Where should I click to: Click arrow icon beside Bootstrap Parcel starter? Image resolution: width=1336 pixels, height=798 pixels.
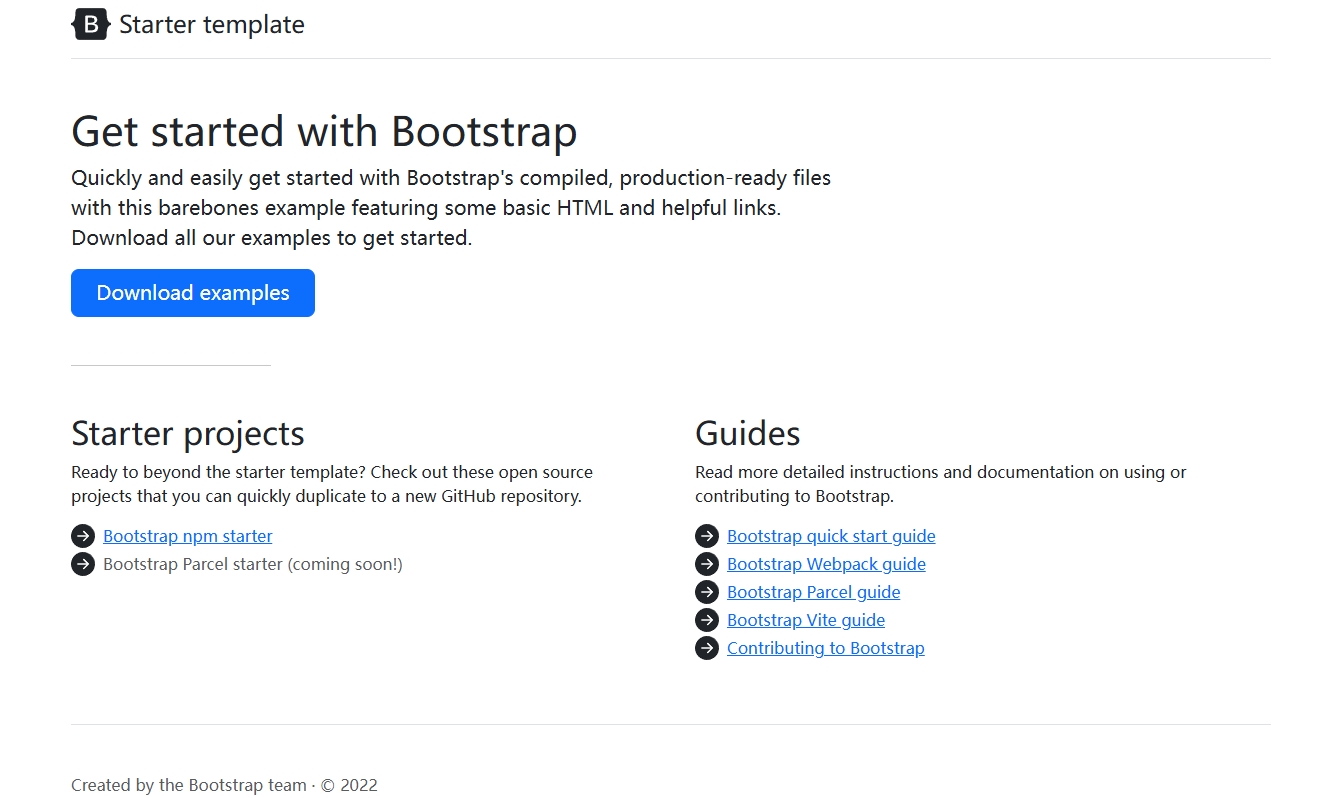83,564
